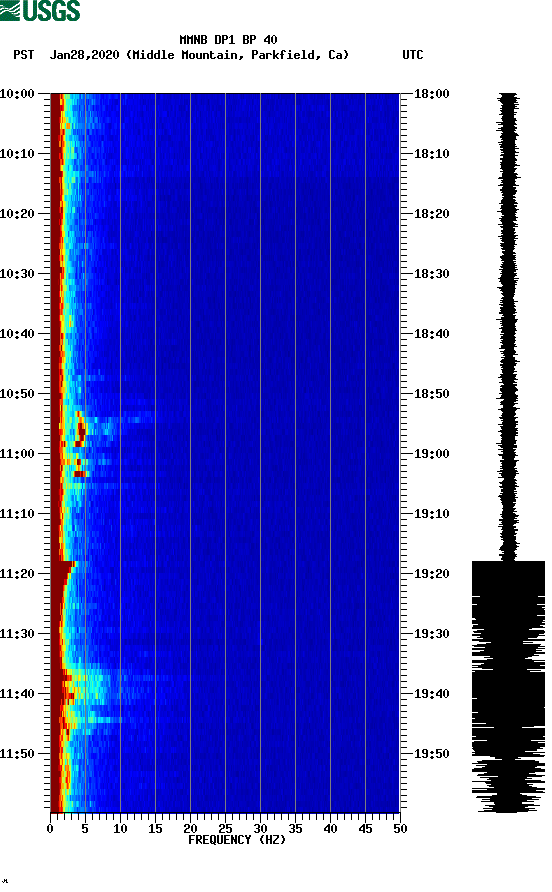Click the '30' frequency axis tick label
The image size is (552, 892).
260,829
